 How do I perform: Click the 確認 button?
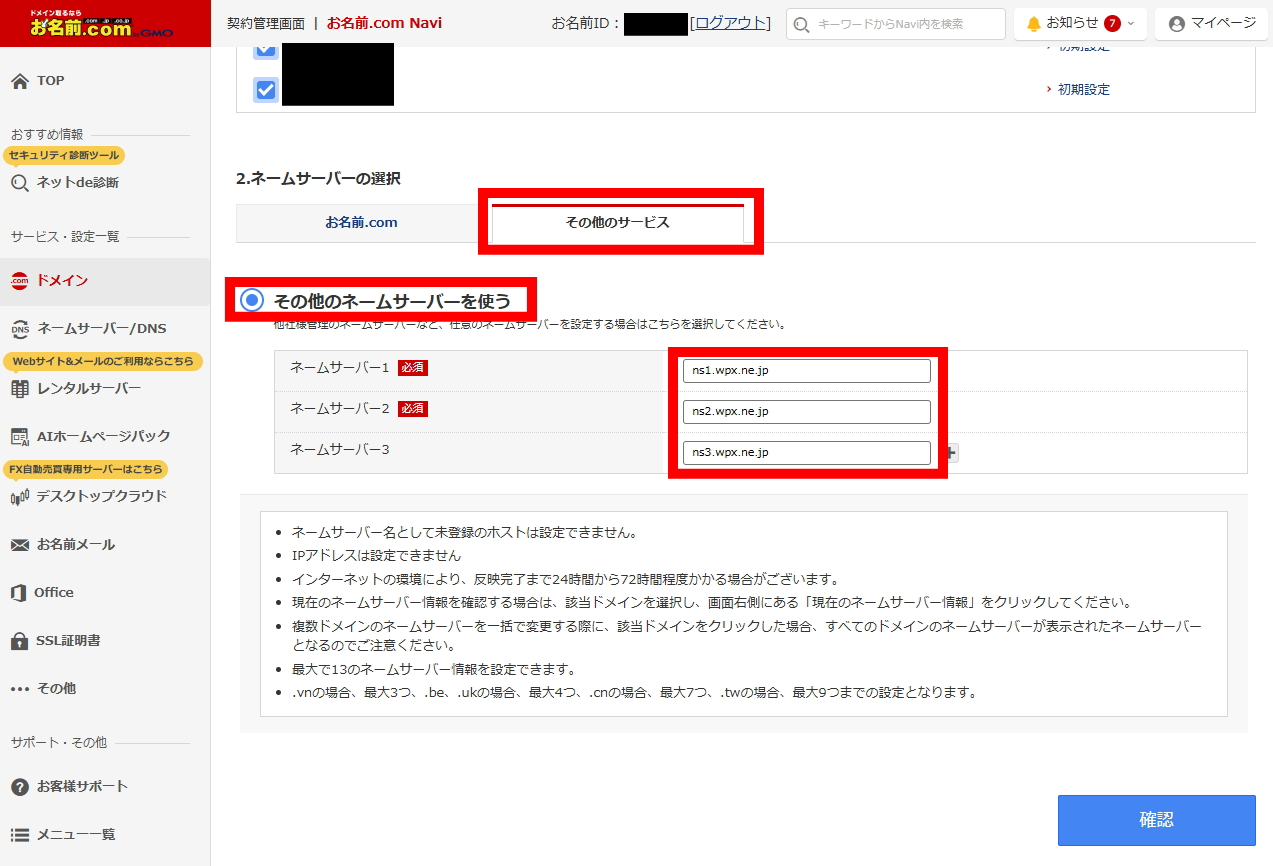1156,821
